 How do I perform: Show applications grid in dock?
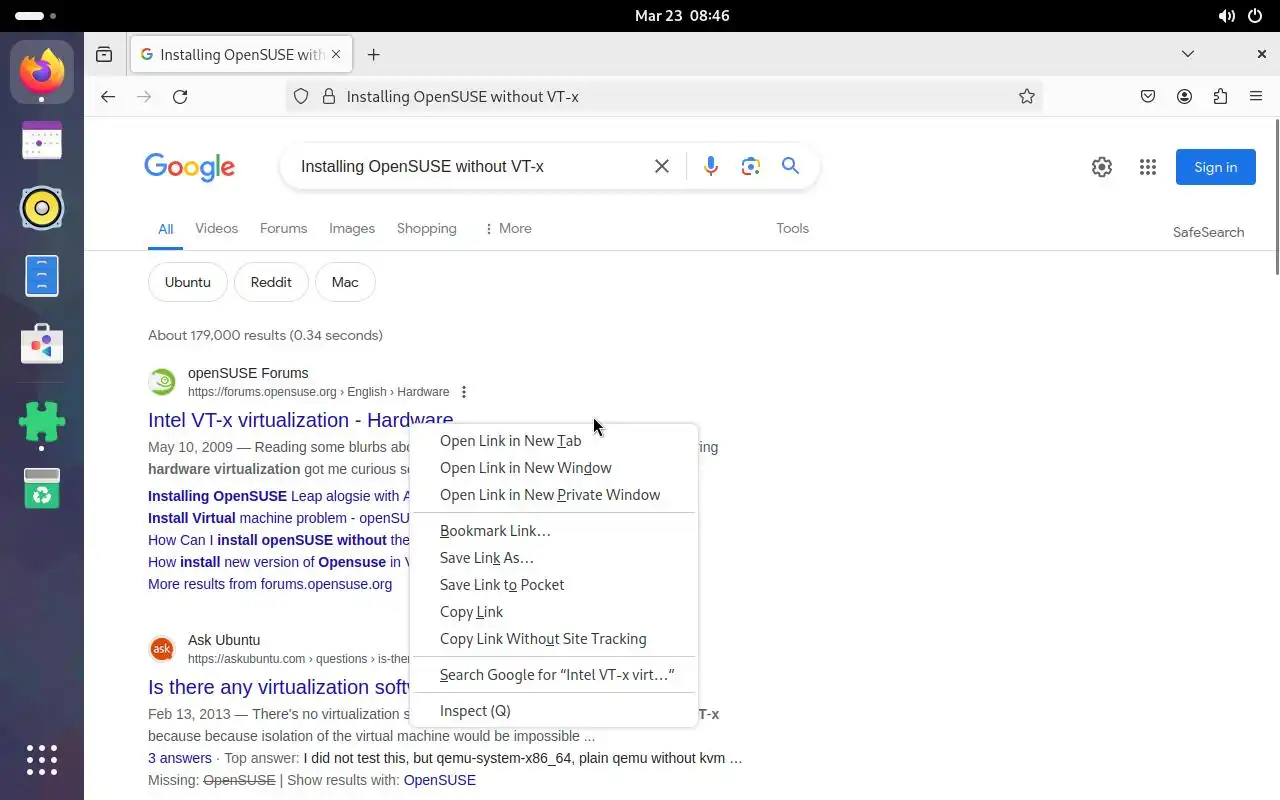tap(42, 760)
